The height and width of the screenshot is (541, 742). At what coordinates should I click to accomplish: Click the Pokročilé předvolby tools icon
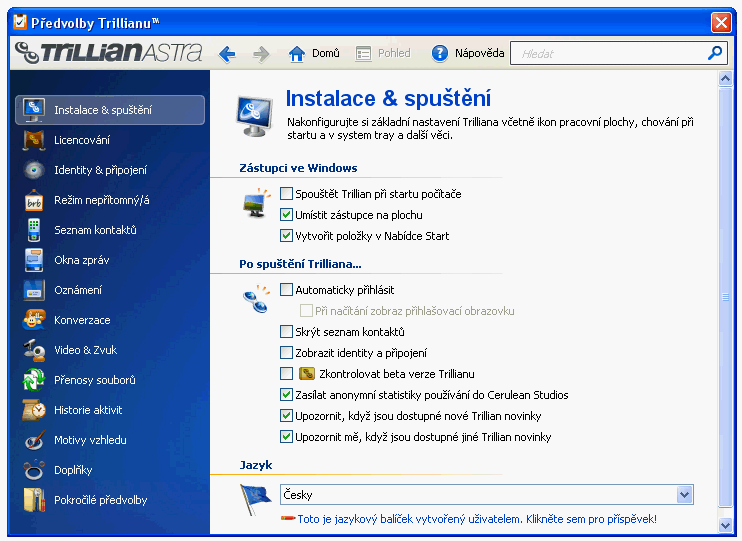34,500
